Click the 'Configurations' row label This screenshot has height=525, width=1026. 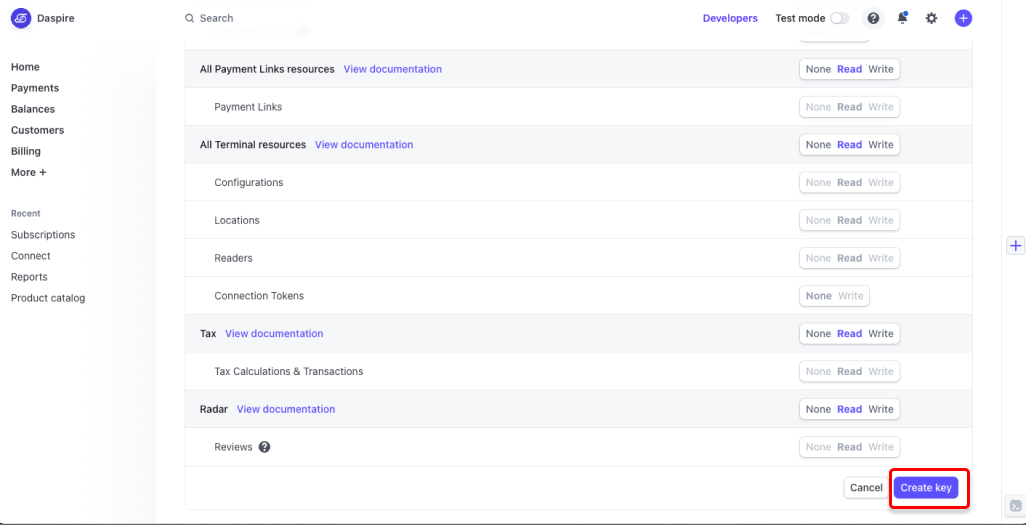(249, 183)
